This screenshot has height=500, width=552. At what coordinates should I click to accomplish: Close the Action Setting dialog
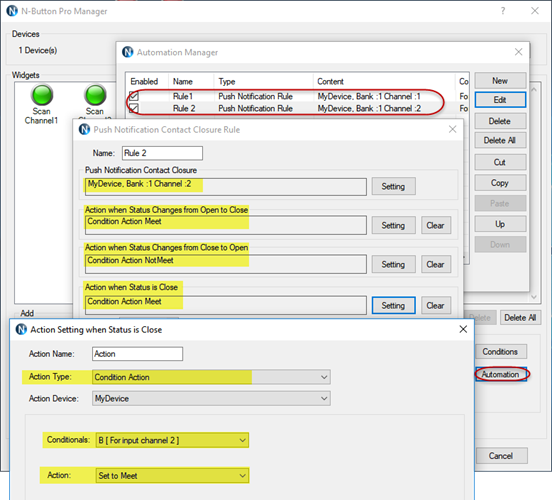point(463,329)
